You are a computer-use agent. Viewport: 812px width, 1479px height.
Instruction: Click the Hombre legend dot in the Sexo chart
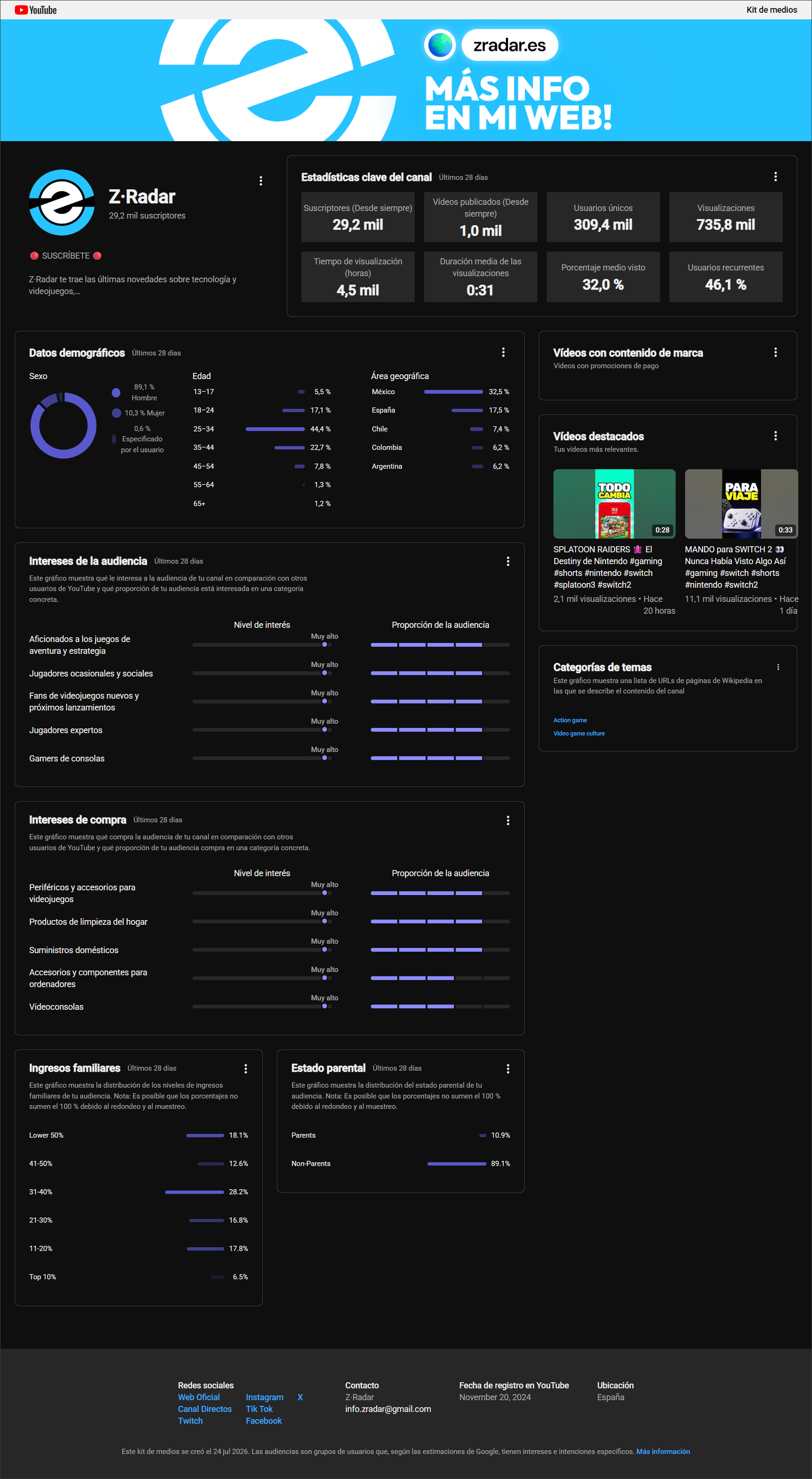(116, 393)
